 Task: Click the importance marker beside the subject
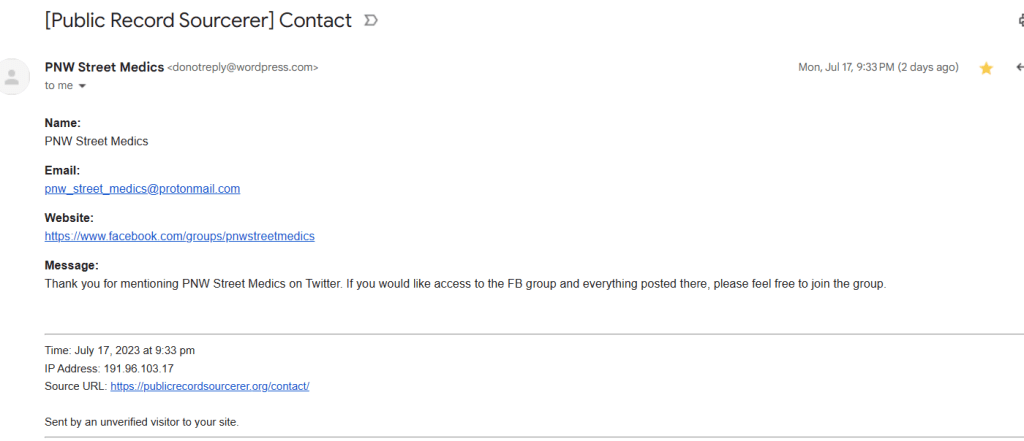[x=372, y=21]
